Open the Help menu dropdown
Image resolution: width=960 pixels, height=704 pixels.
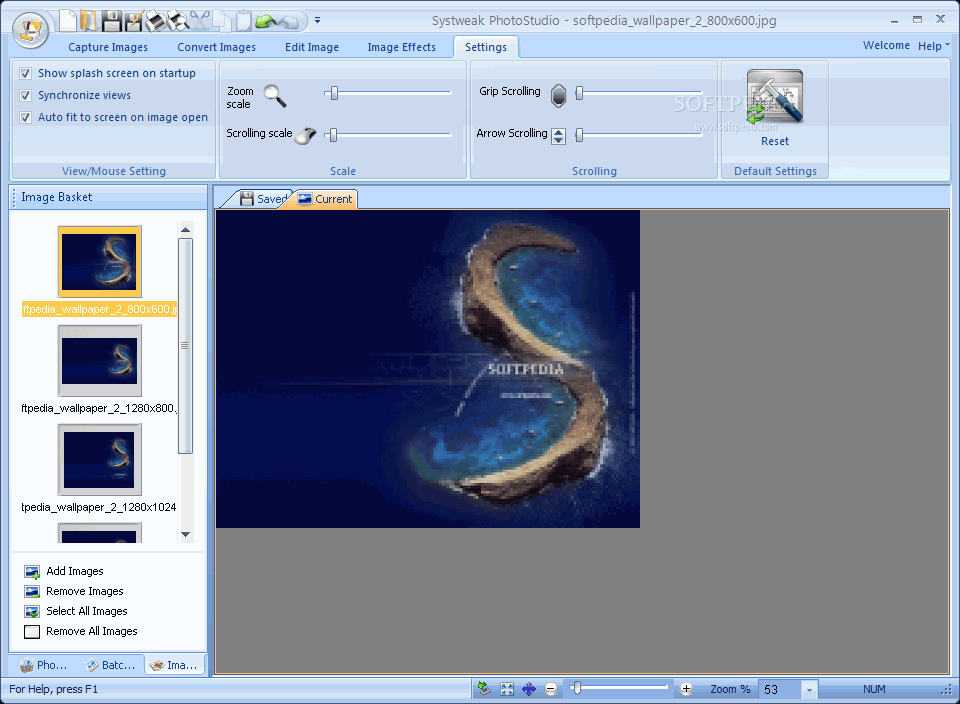pyautogui.click(x=934, y=46)
